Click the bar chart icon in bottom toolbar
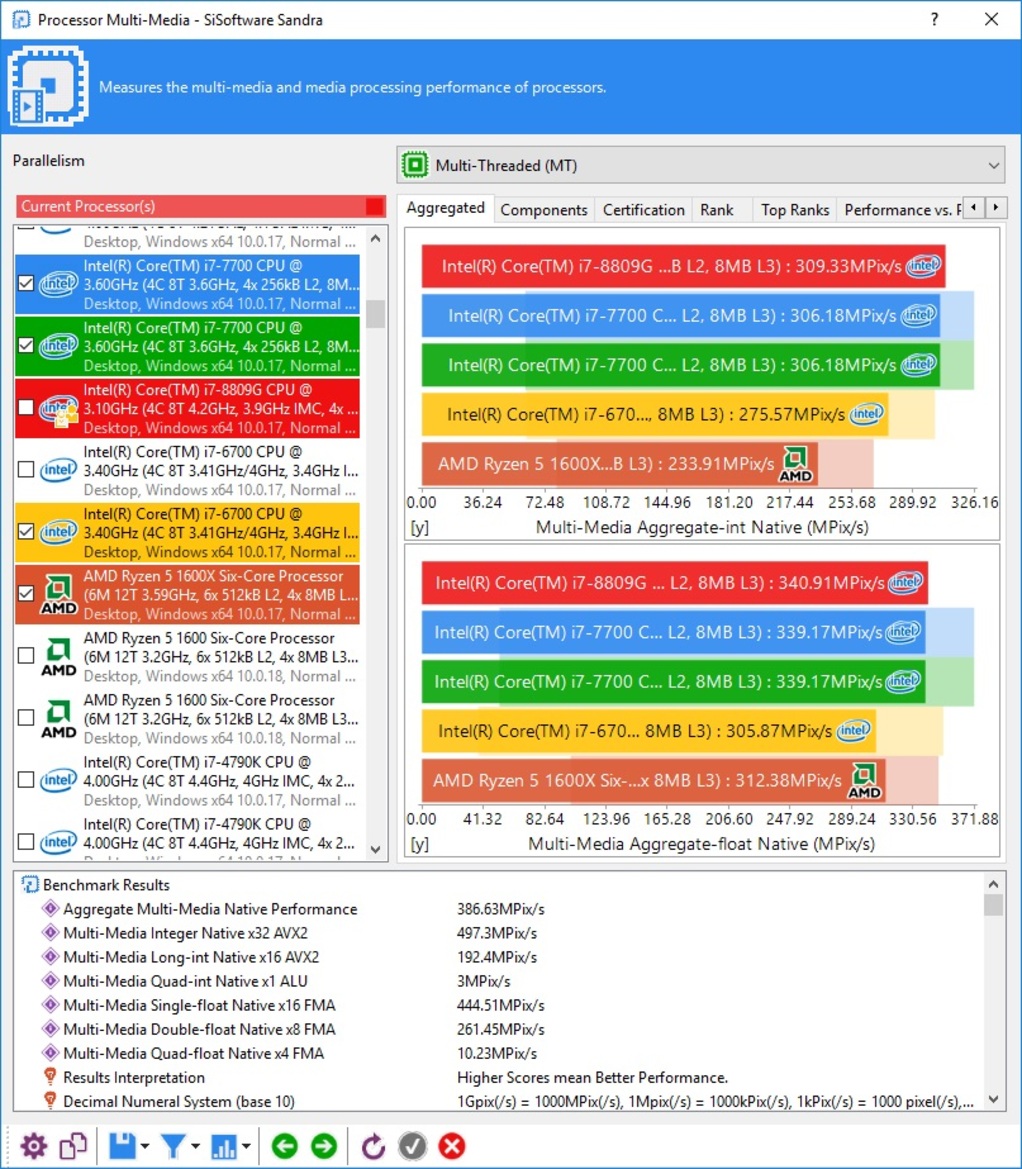Screen dimensions: 1022x1169 (x=224, y=1146)
